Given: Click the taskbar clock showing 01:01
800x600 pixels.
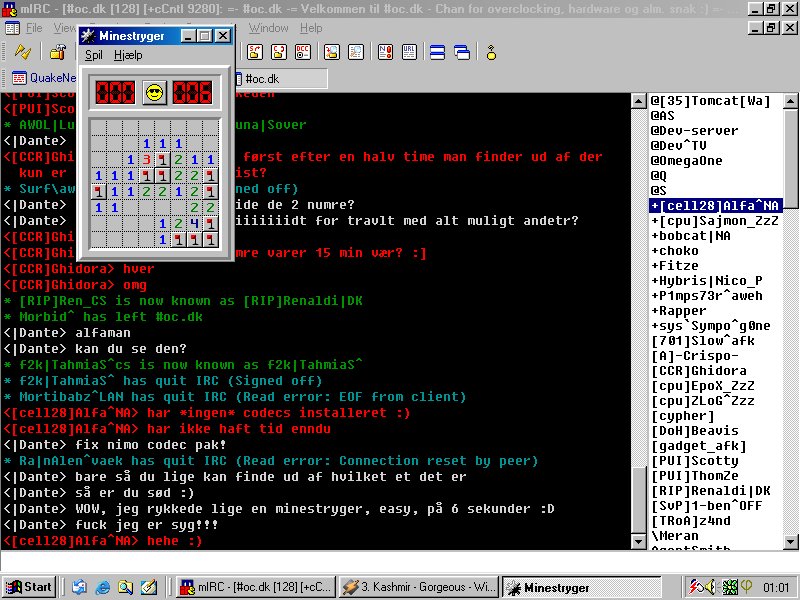Looking at the screenshot, I should tap(776, 587).
